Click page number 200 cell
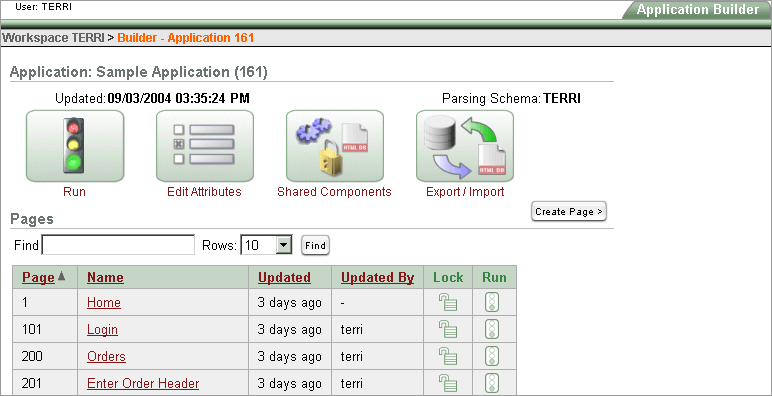Viewport: 772px width, 396px height. pyautogui.click(x=45, y=356)
